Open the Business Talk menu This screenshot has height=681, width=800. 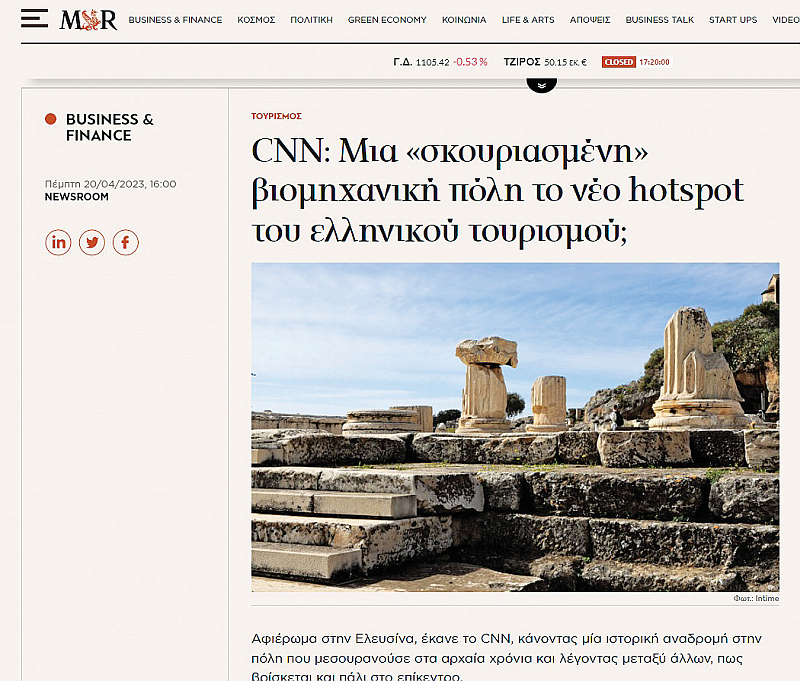[660, 20]
